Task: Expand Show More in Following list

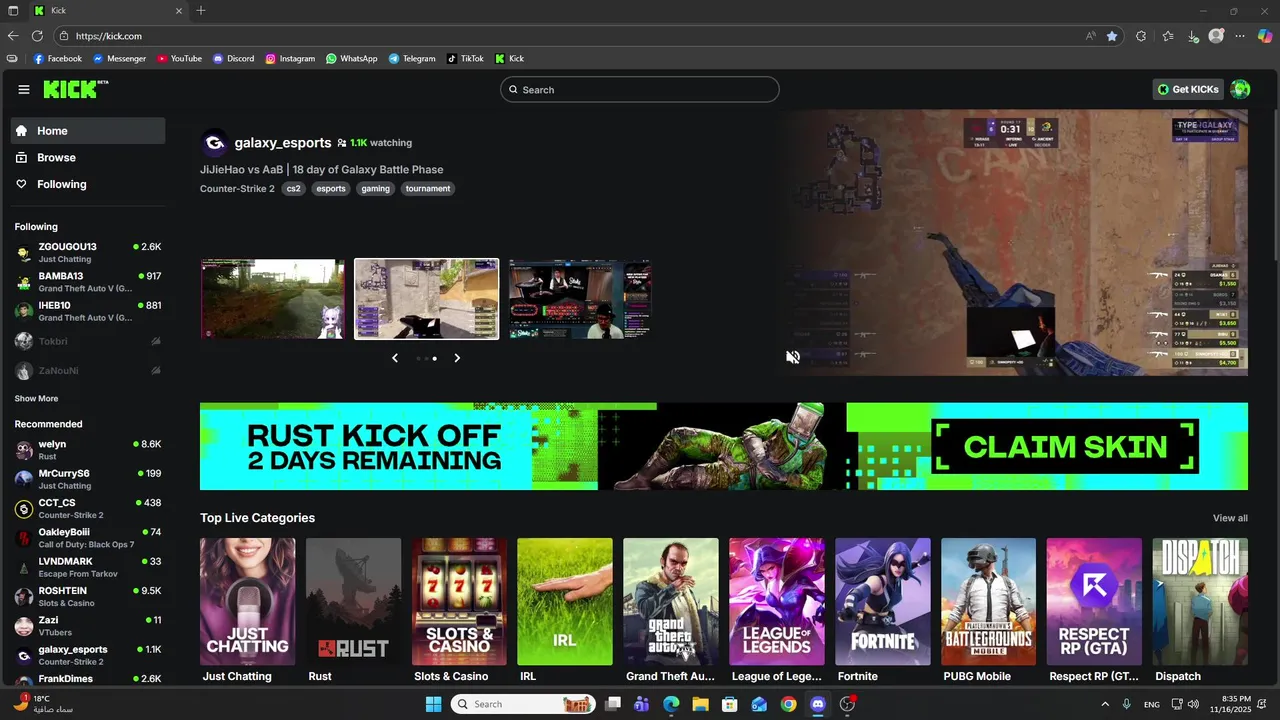Action: 36,398
